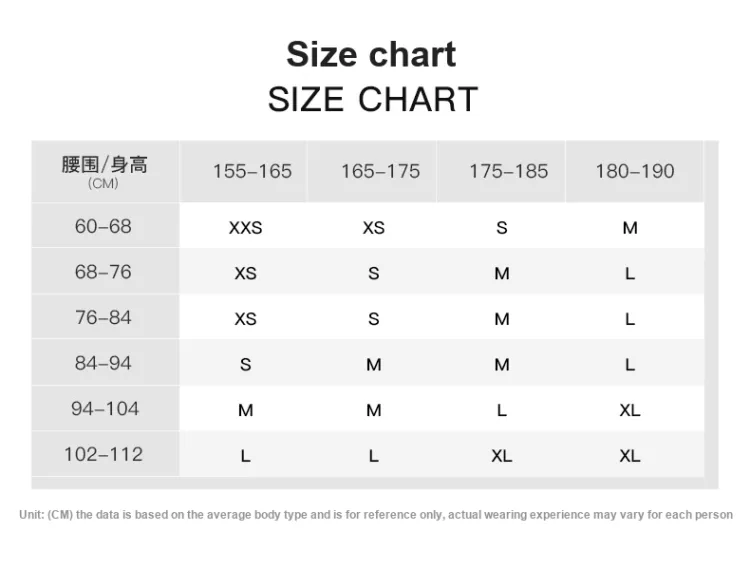Select the 84–94 waist row label
750x570 pixels.
103,363
